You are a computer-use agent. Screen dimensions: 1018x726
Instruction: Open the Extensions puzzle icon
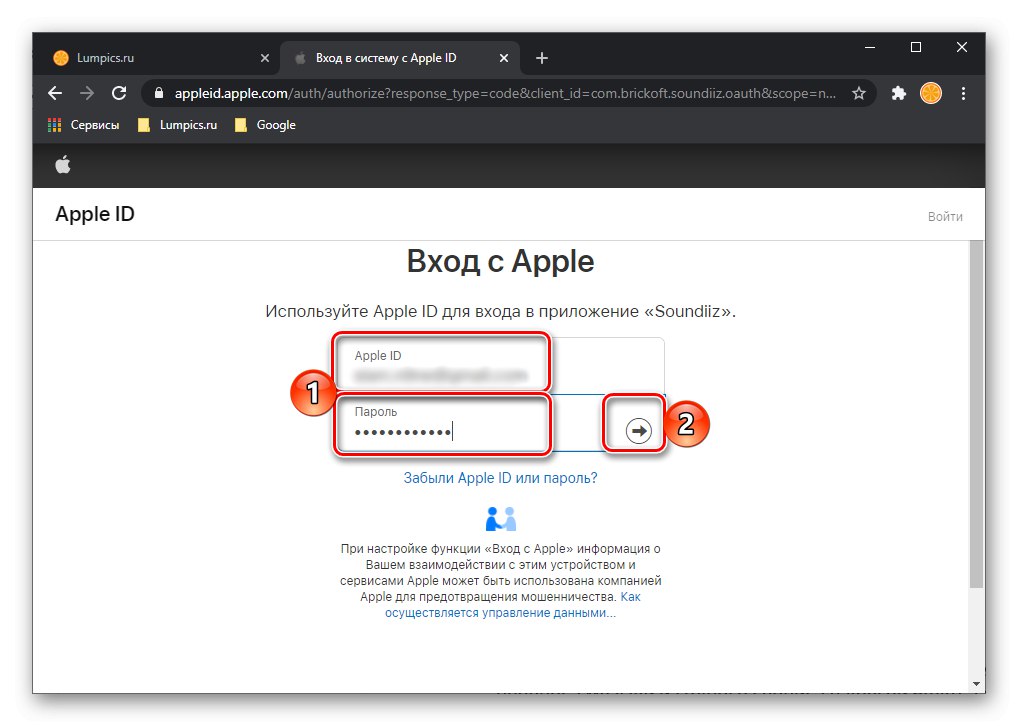tap(899, 94)
